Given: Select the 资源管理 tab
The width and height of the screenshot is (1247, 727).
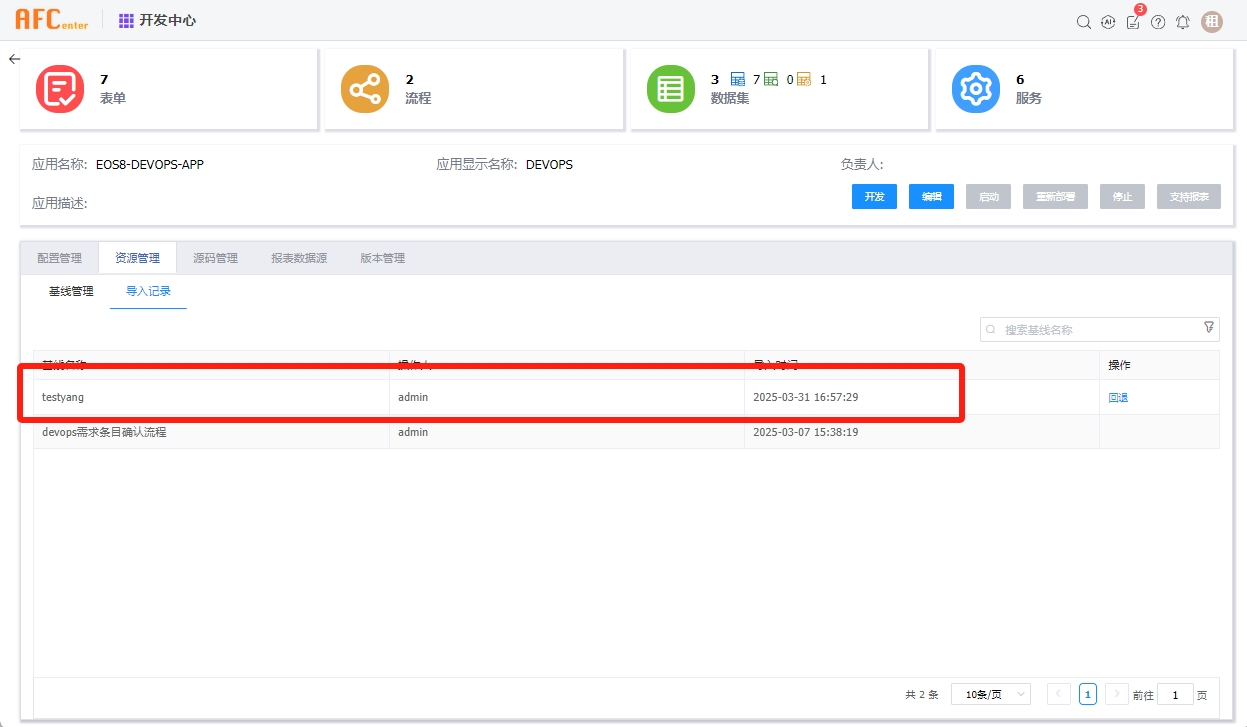Looking at the screenshot, I should [137, 258].
